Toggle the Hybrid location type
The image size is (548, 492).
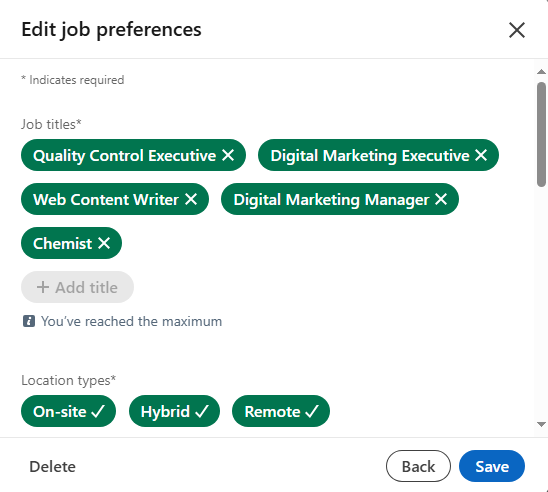pos(174,411)
